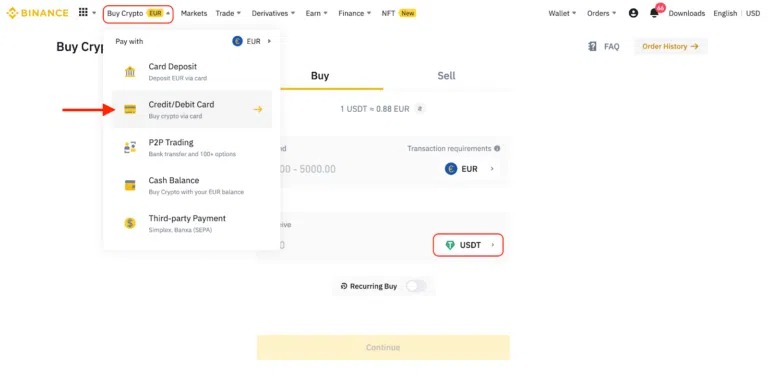The image size is (768, 372).
Task: Click the Order History button
Action: [x=671, y=46]
